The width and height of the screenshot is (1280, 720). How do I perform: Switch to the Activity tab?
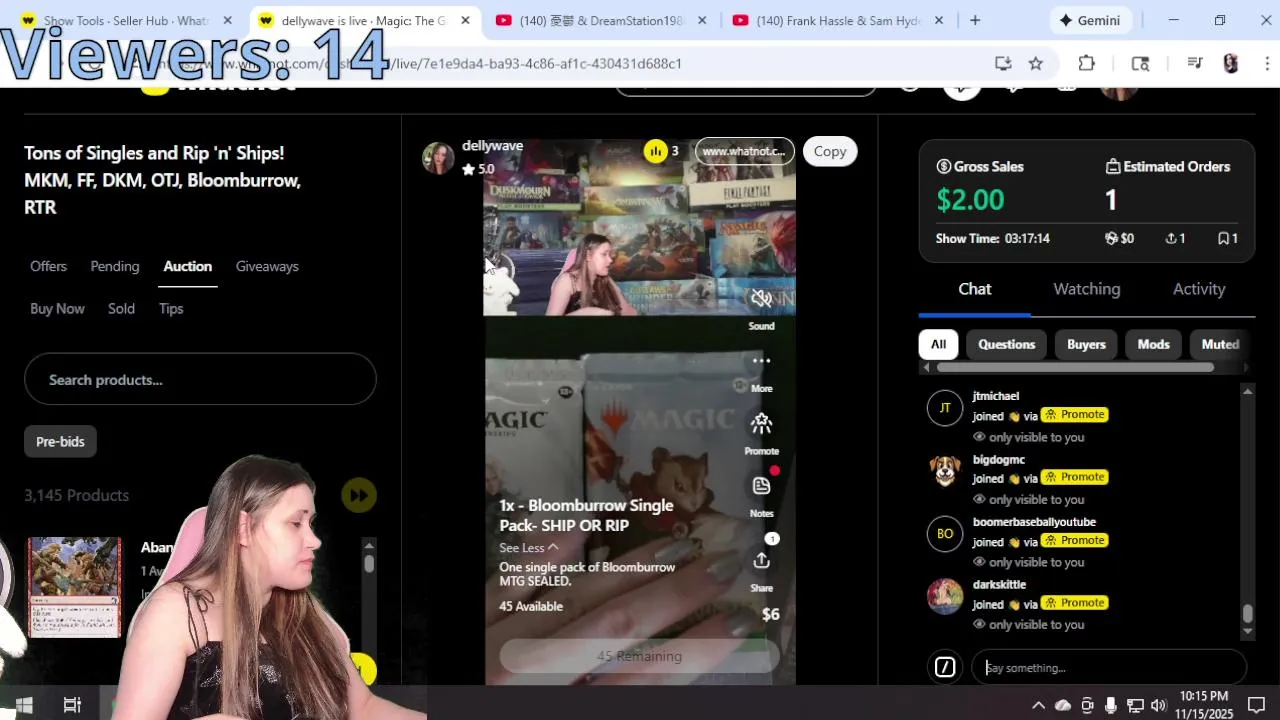(1199, 289)
